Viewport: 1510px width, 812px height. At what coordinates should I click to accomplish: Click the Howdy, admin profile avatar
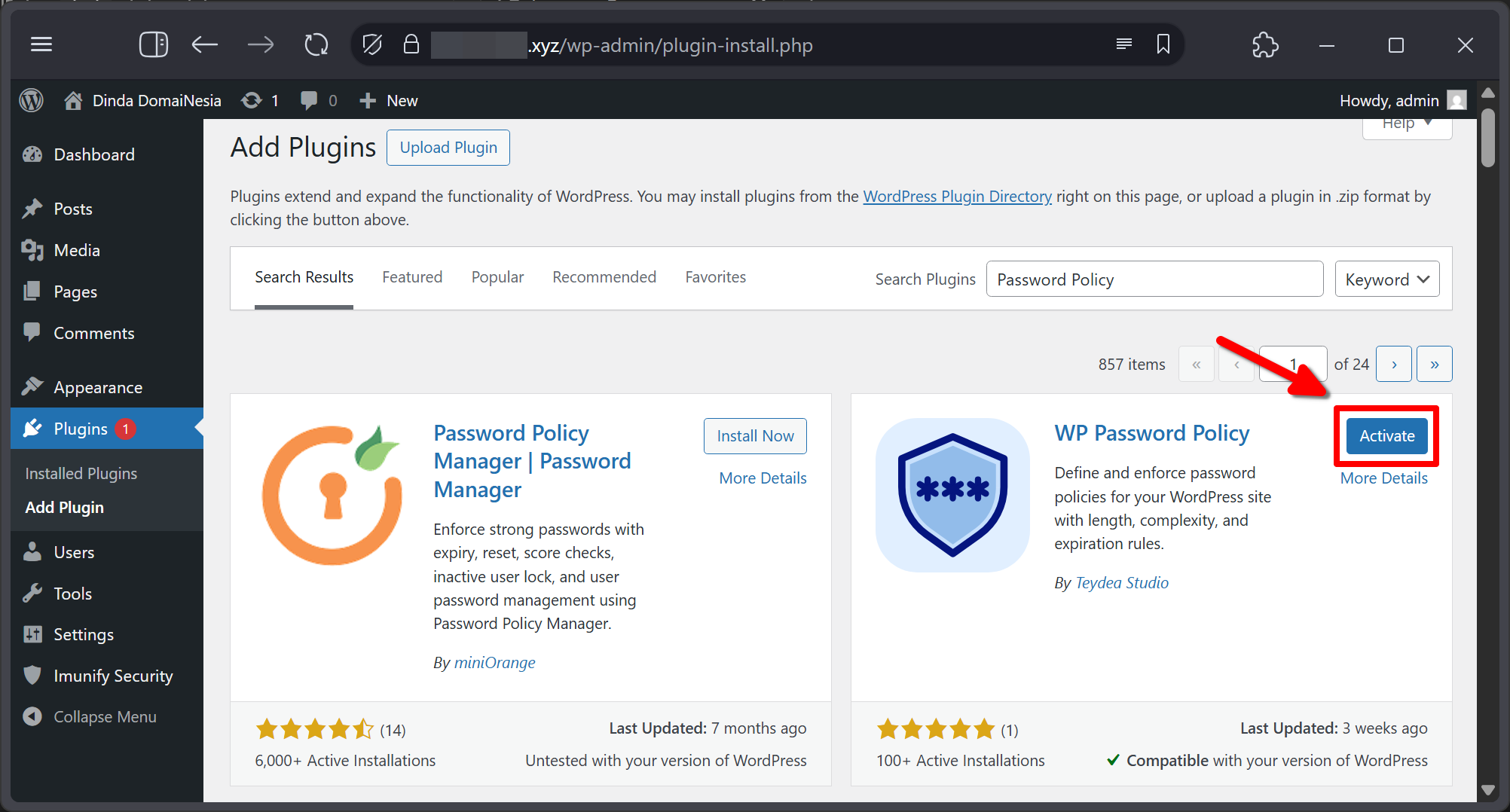[x=1457, y=100]
